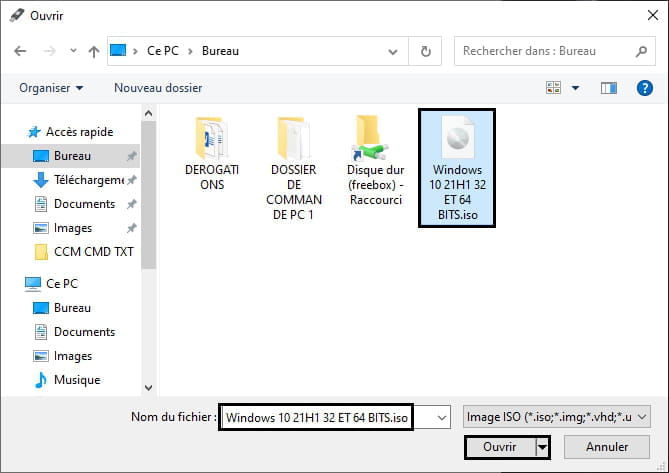Select Disque dur (freebox) shortcut
The height and width of the screenshot is (473, 669).
click(375, 160)
